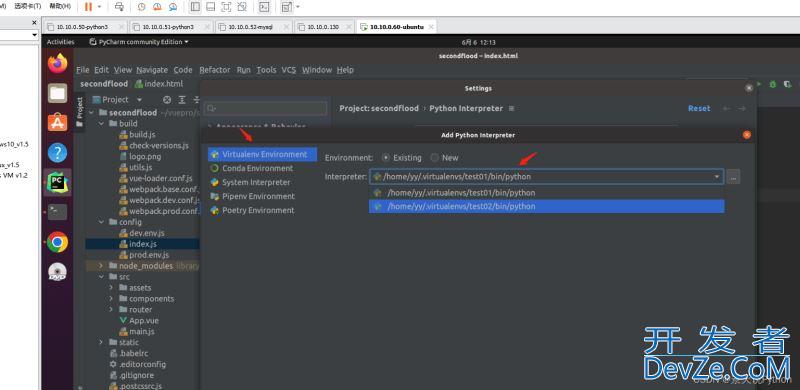Click the take snapshot clock icon
The width and height of the screenshot is (800, 390).
pos(141,7)
